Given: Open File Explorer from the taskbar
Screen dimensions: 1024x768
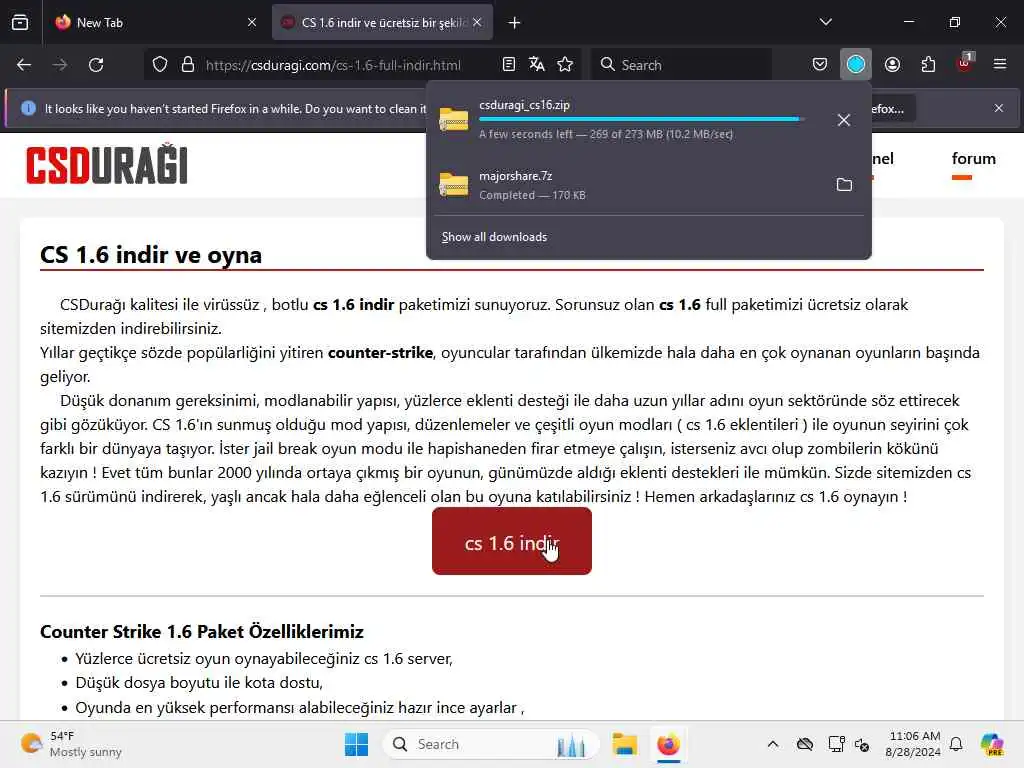Looking at the screenshot, I should pos(624,744).
